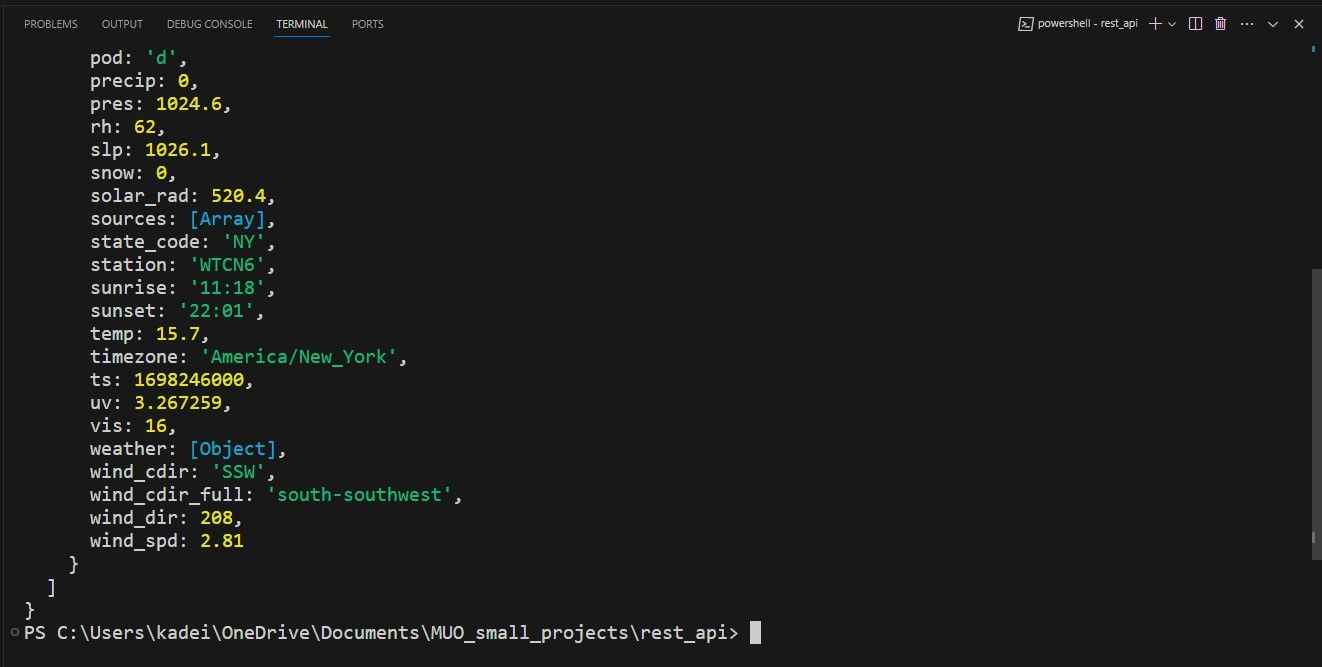The image size is (1322, 667).
Task: Switch to the PROBLEMS tab
Action: point(50,23)
